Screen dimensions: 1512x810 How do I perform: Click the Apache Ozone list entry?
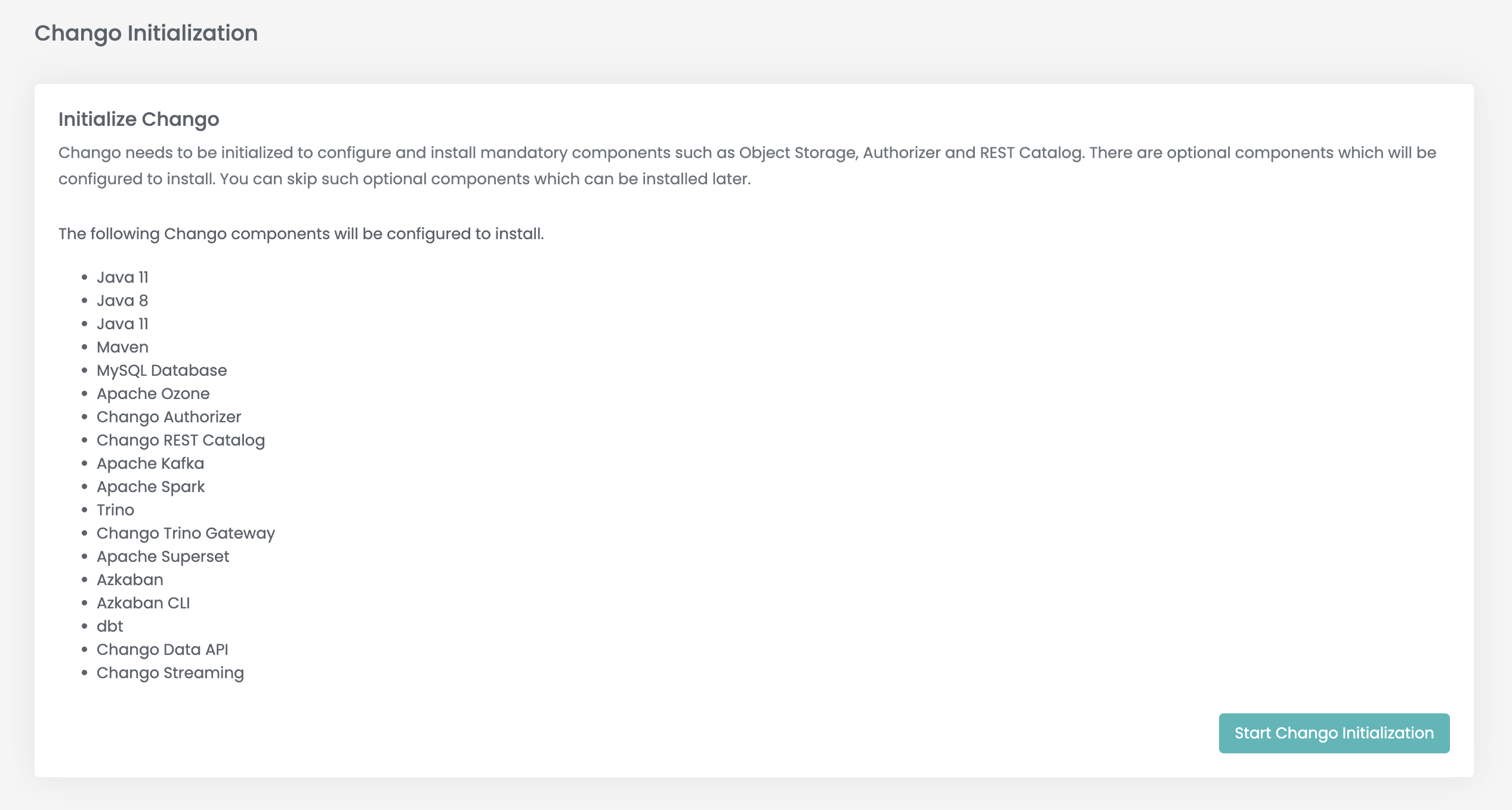[x=153, y=394]
